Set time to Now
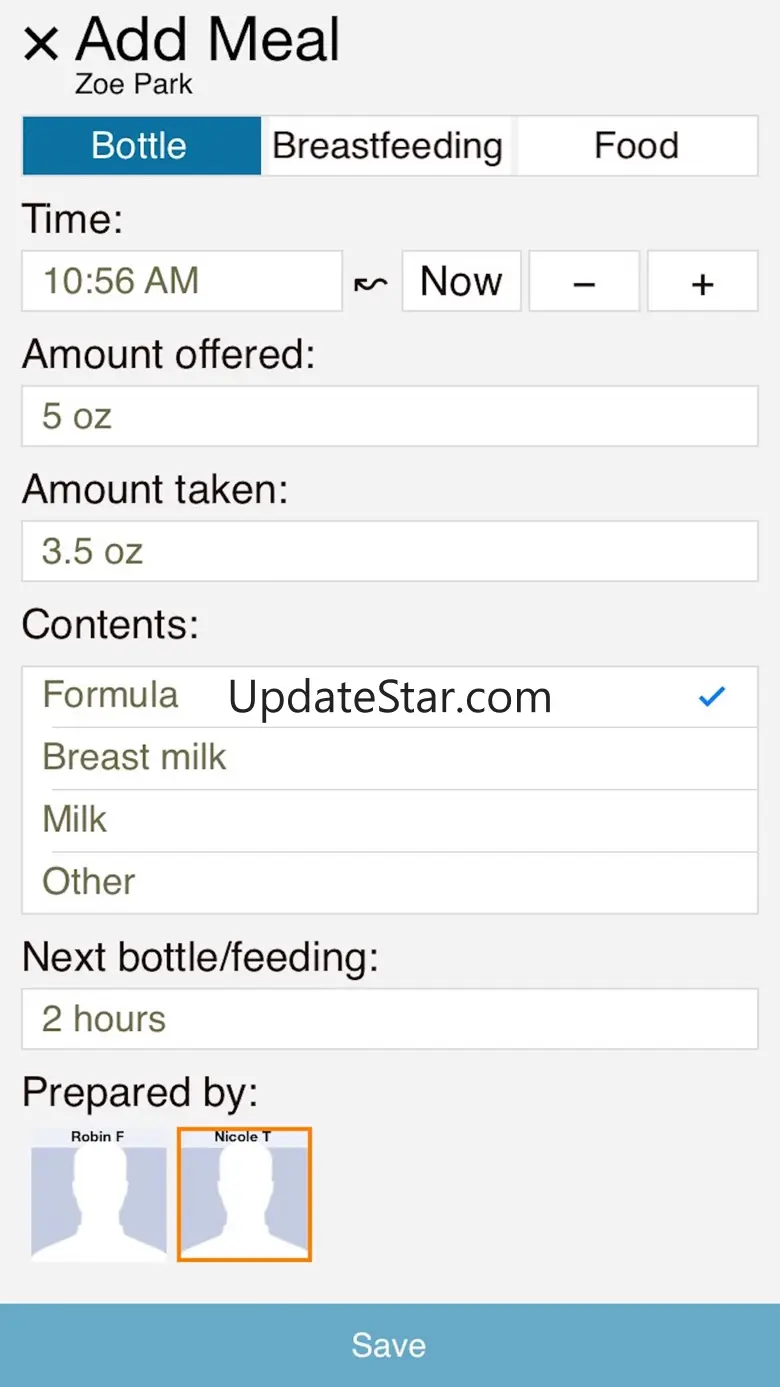The image size is (780, 1387). click(461, 282)
